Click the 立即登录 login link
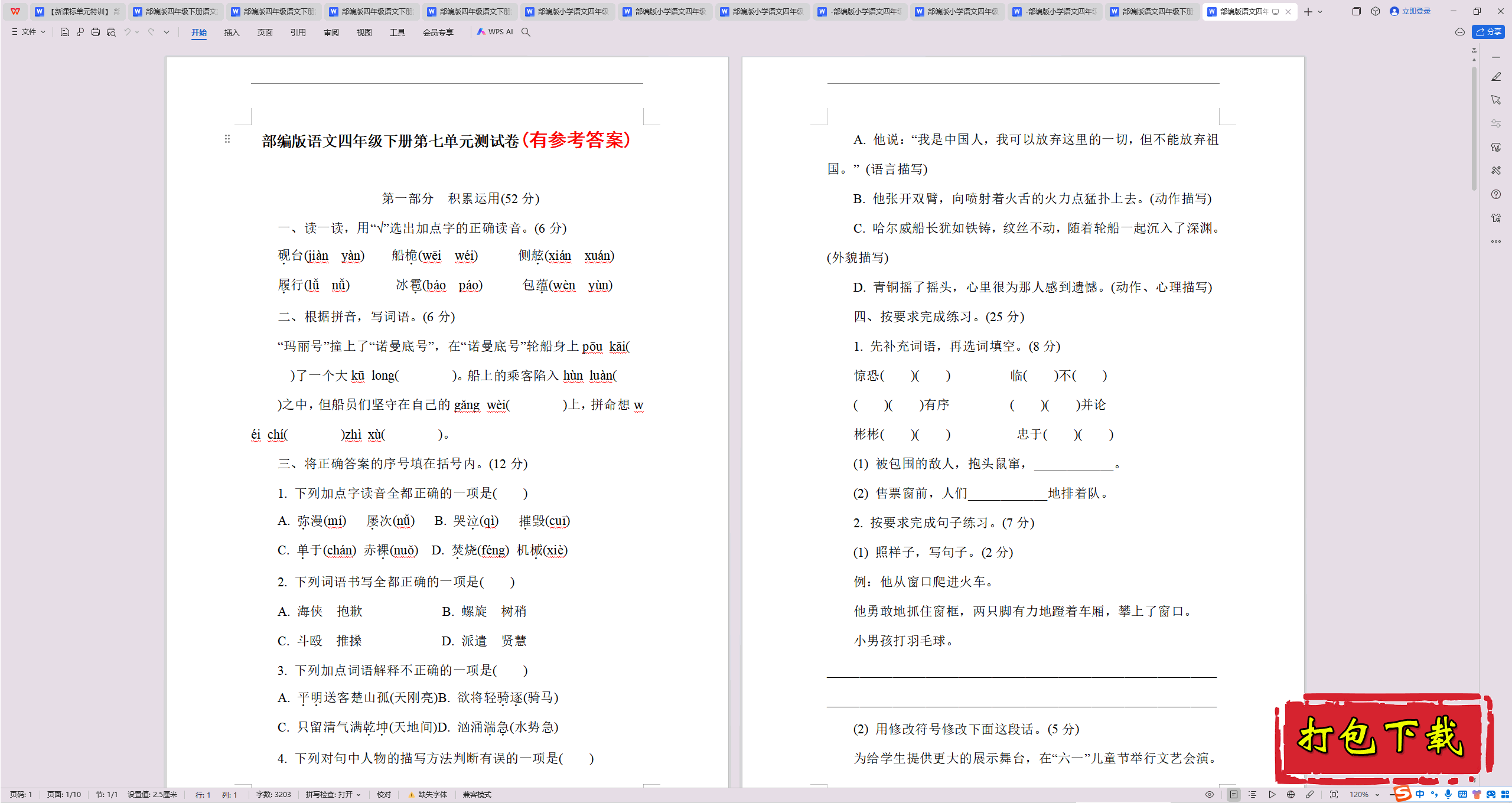Viewport: 1512px width, 803px height. pos(1410,11)
